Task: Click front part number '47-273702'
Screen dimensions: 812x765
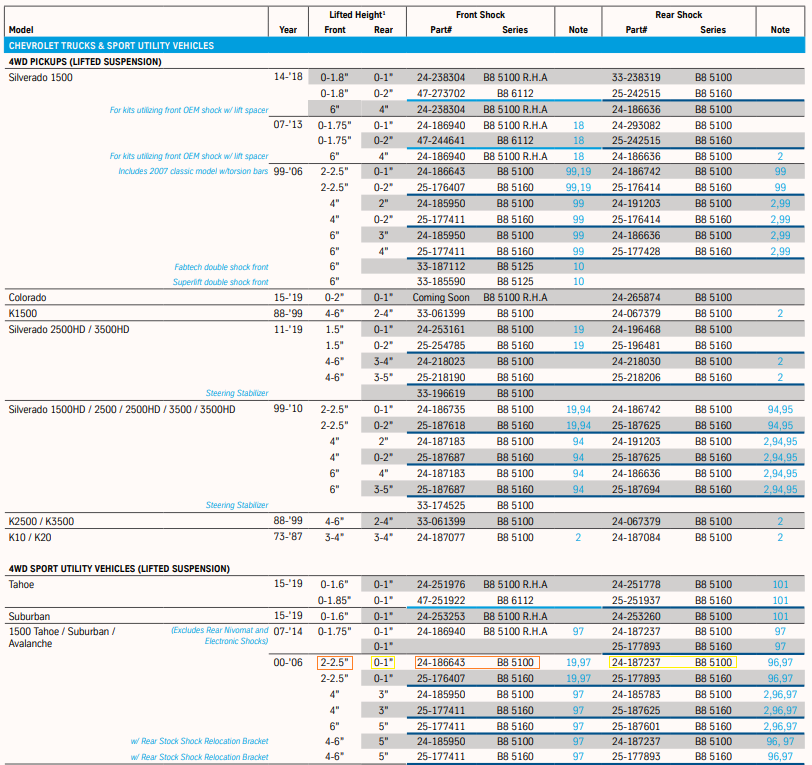Action: [441, 94]
